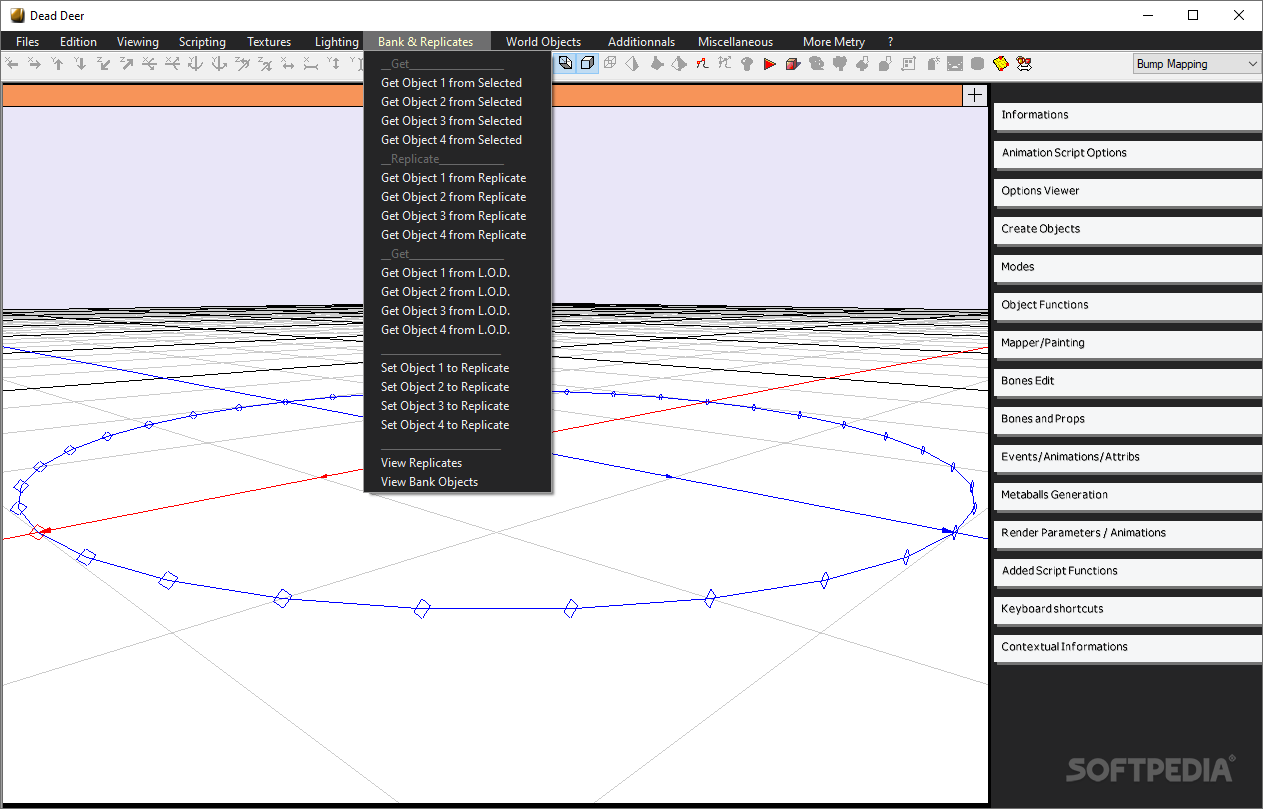Image resolution: width=1263 pixels, height=809 pixels.
Task: Click the plus button on orange bar
Action: tap(974, 95)
